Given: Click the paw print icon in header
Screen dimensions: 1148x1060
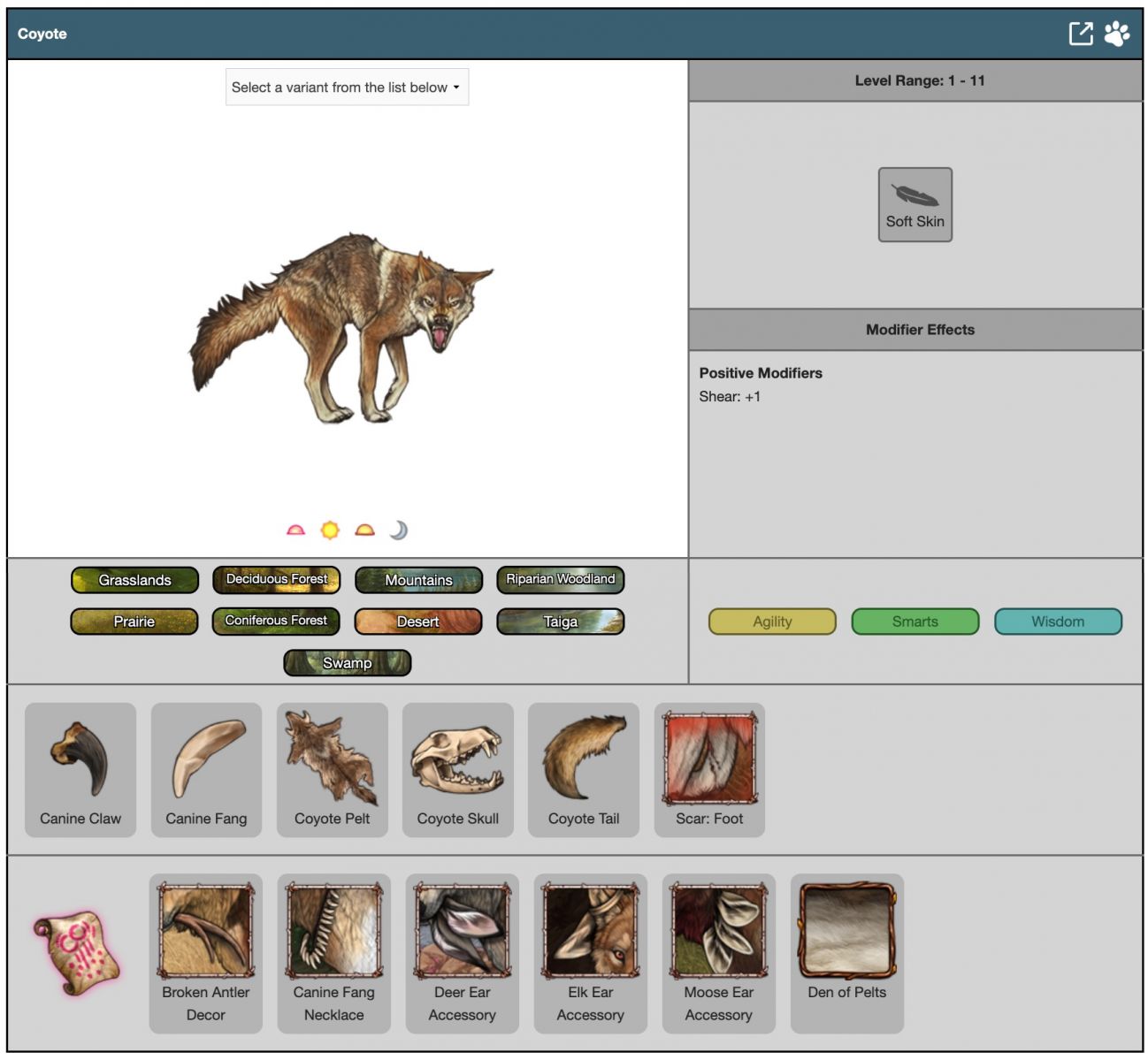Looking at the screenshot, I should [1117, 34].
